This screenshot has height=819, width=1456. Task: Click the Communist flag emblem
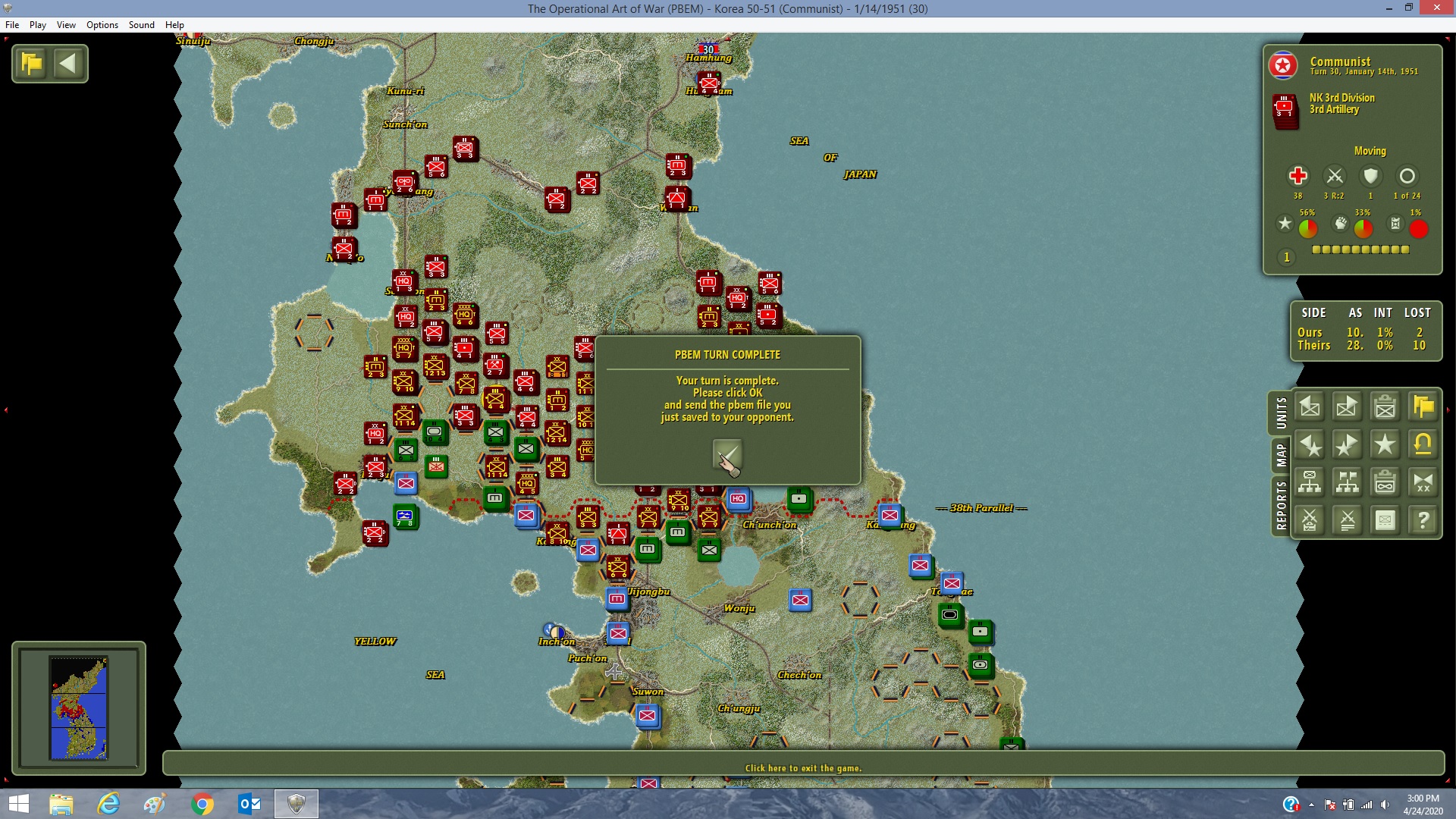1283,66
